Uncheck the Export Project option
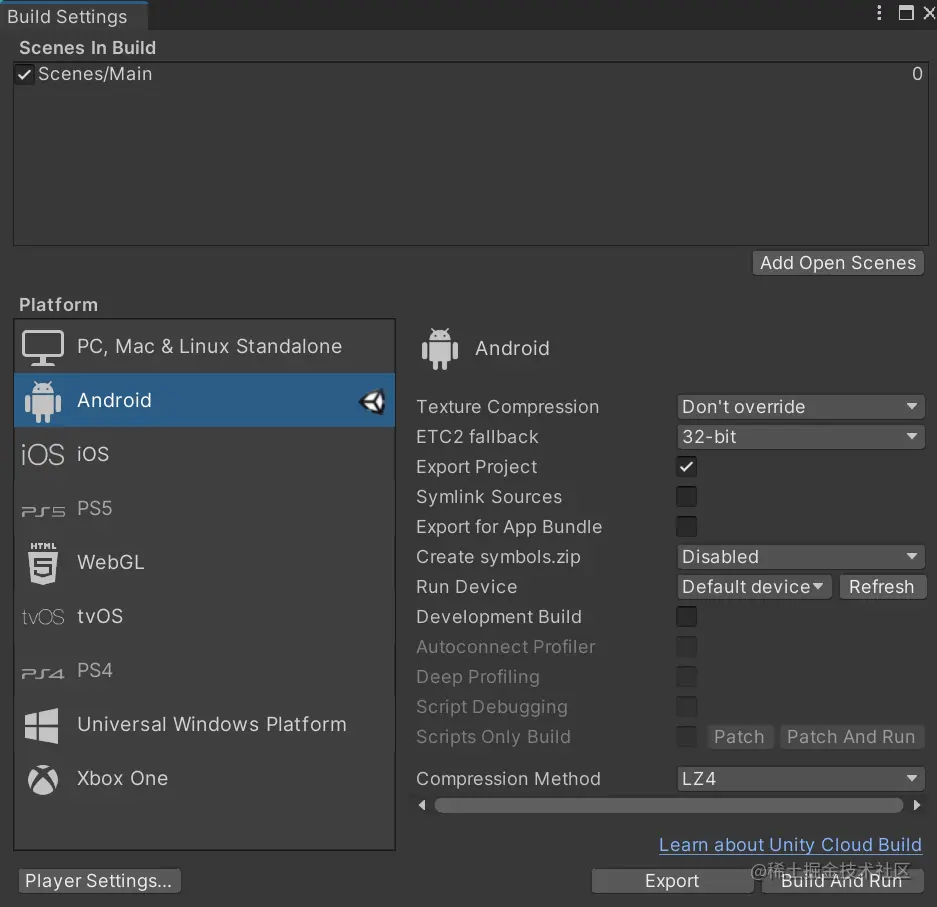 coord(686,467)
